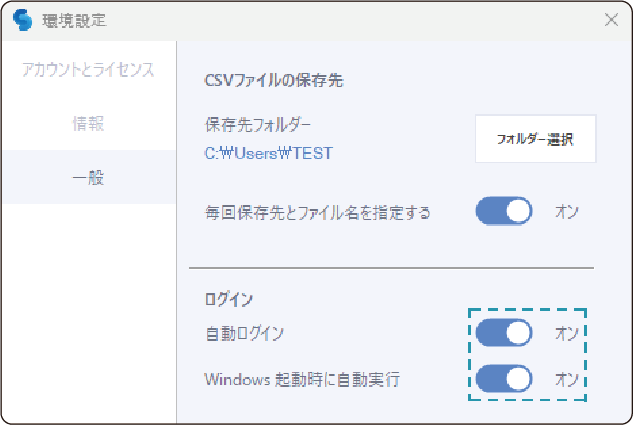Switch to the 情報 tab
The height and width of the screenshot is (425, 633).
coord(88,124)
